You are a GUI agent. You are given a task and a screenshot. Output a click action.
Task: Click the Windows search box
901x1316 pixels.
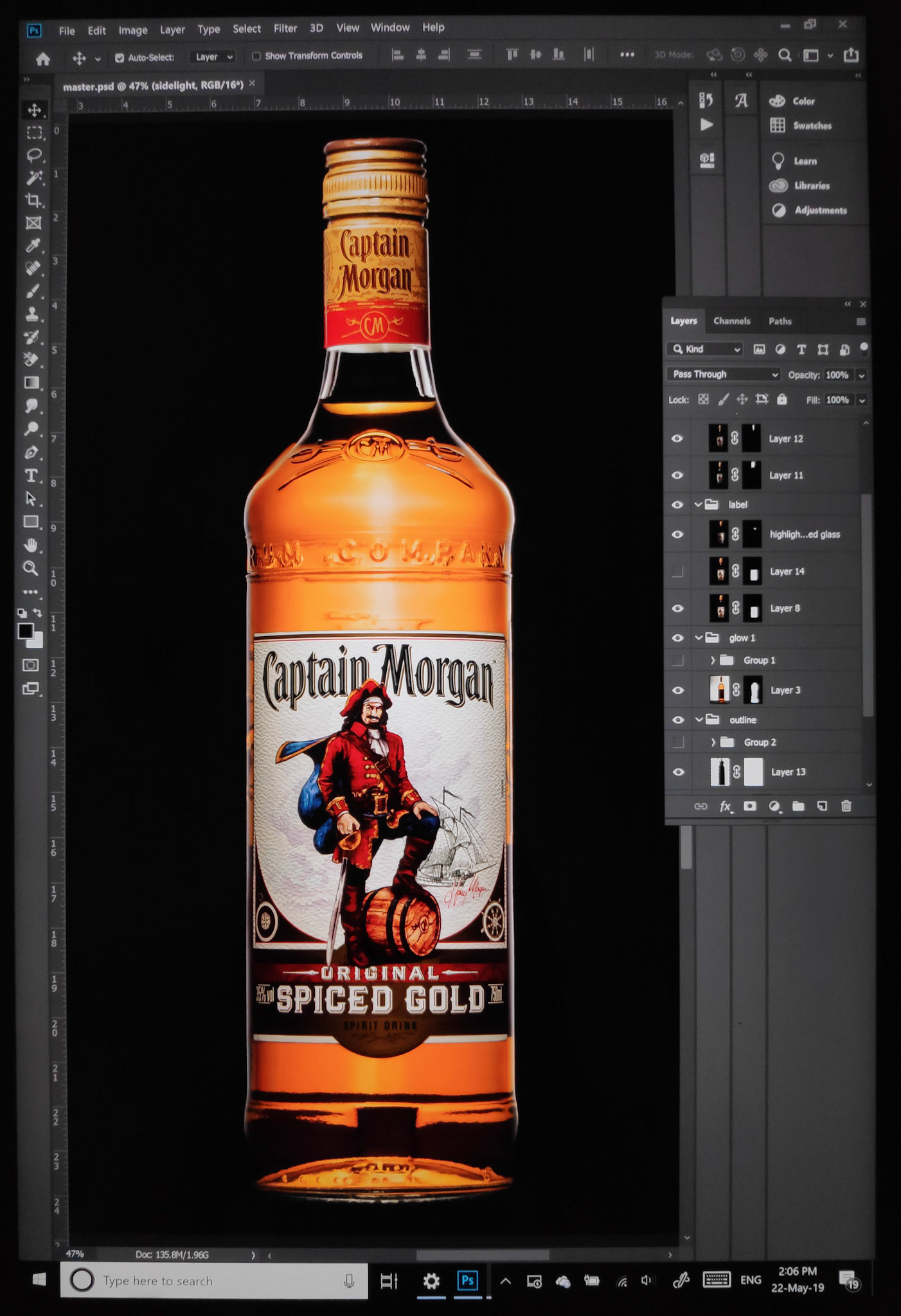click(x=214, y=1281)
